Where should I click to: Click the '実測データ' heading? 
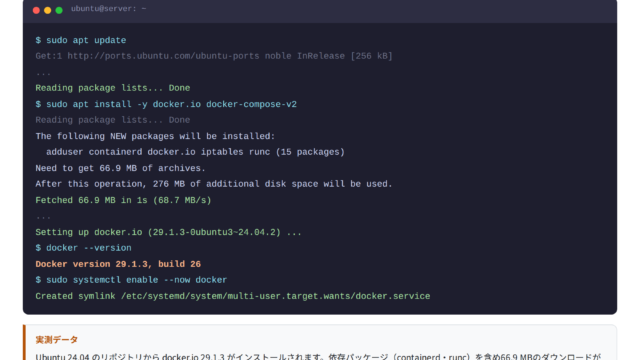[57, 340]
